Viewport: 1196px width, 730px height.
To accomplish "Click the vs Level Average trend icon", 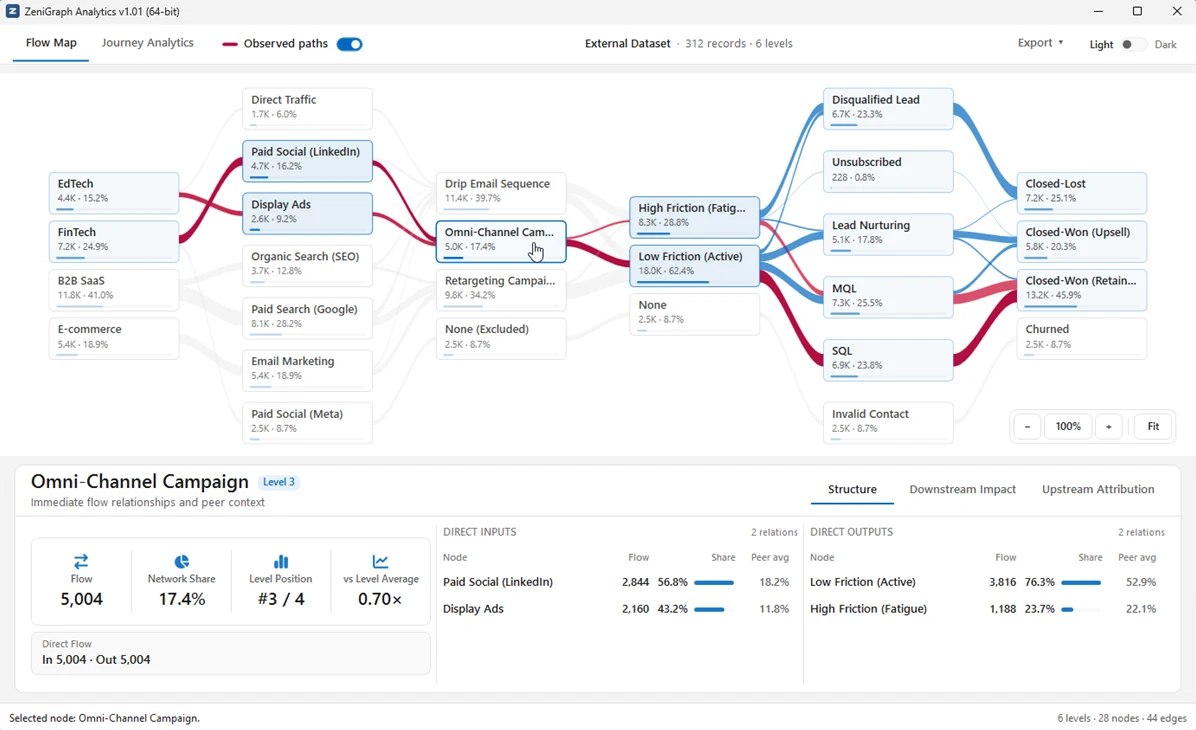I will pyautogui.click(x=381, y=561).
